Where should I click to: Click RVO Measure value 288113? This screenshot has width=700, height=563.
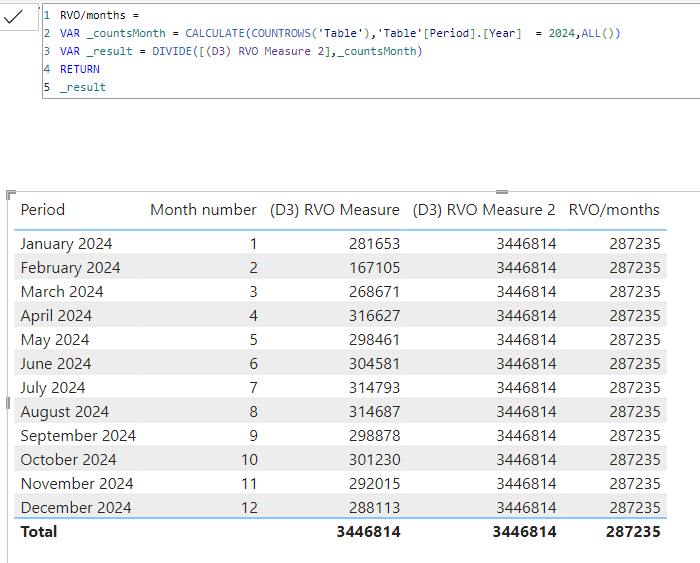(374, 508)
